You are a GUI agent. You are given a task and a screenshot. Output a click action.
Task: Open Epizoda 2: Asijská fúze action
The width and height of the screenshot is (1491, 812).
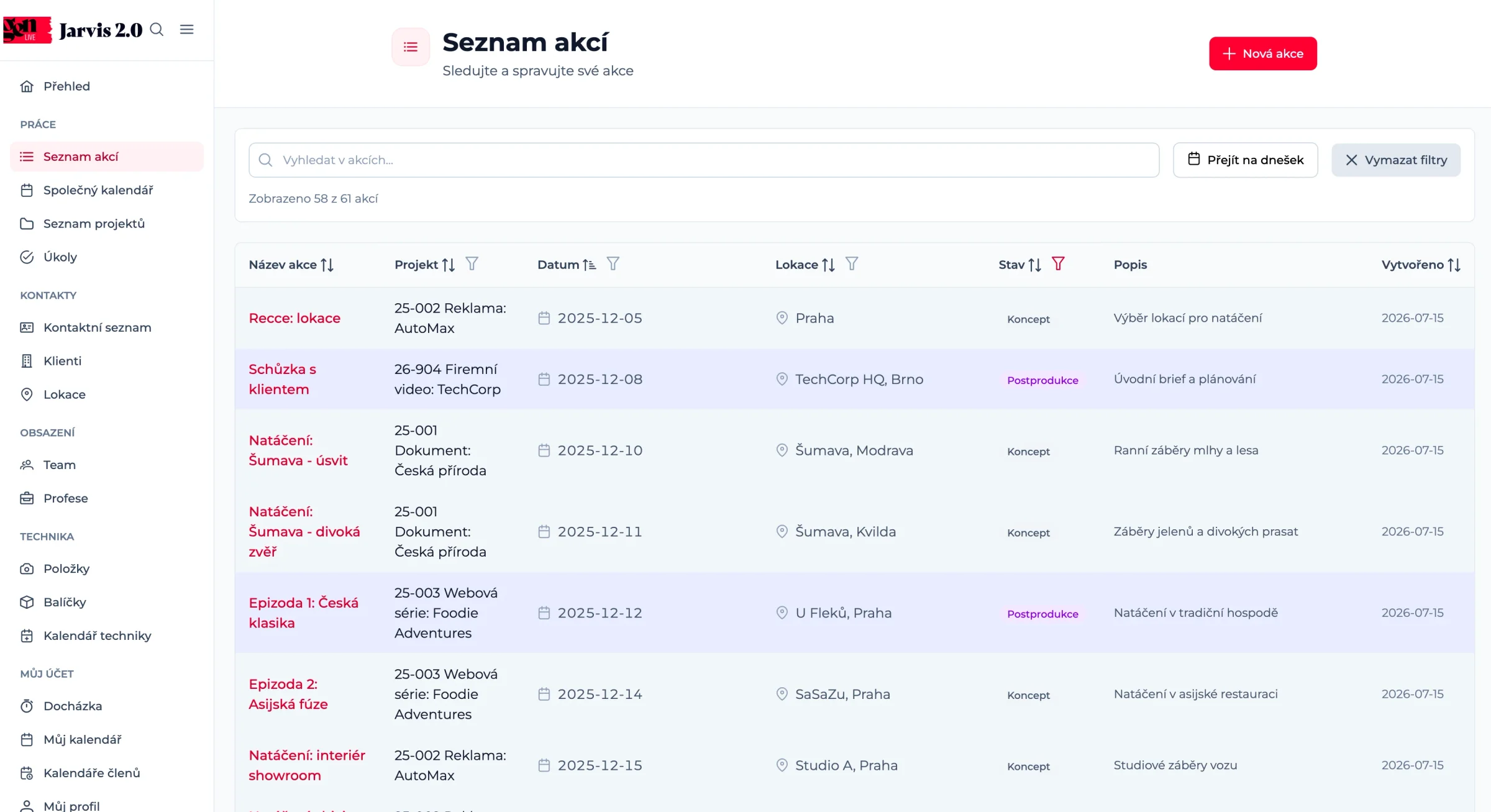[x=288, y=694]
